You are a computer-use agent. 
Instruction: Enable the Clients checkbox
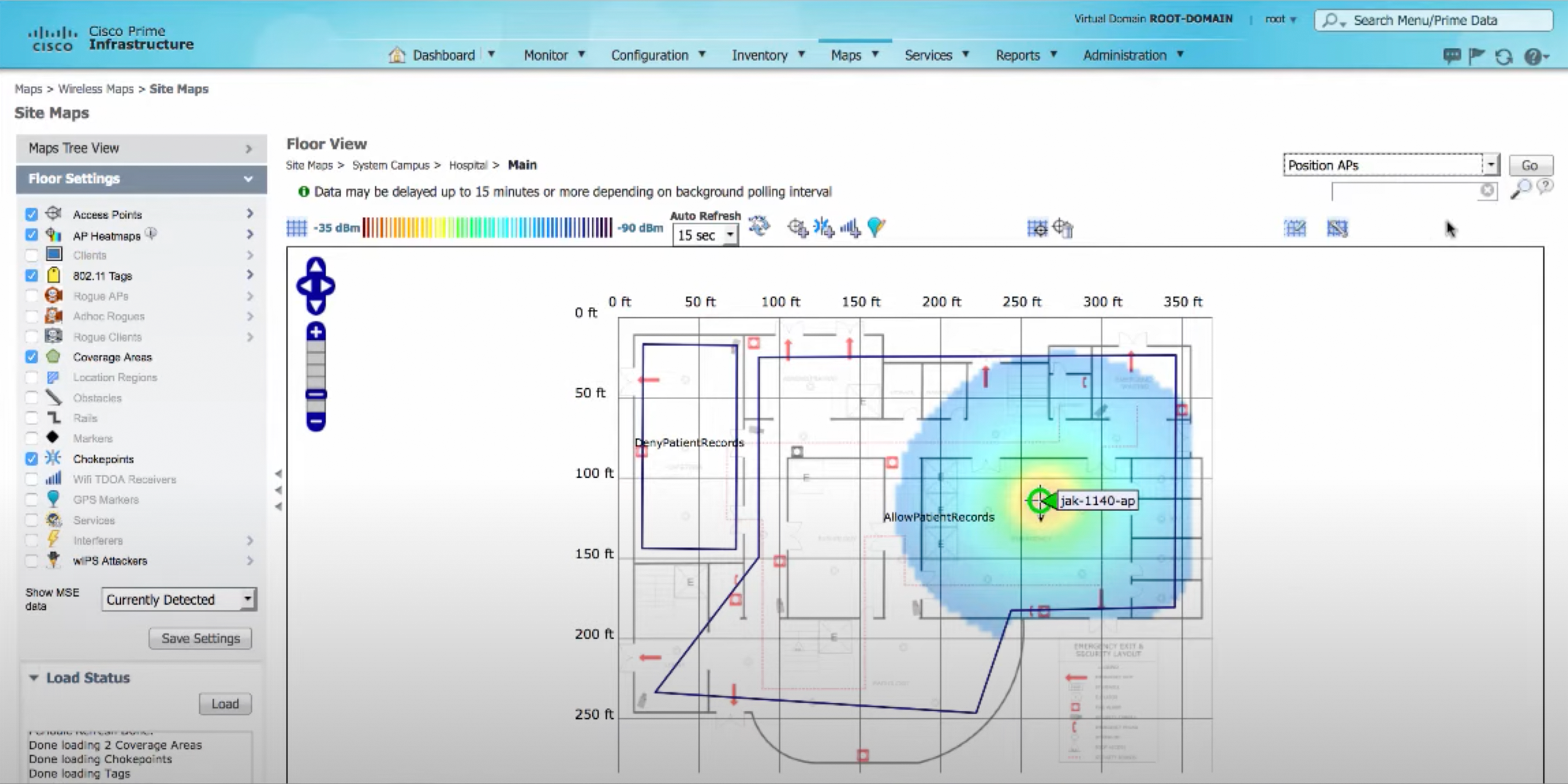(x=32, y=255)
